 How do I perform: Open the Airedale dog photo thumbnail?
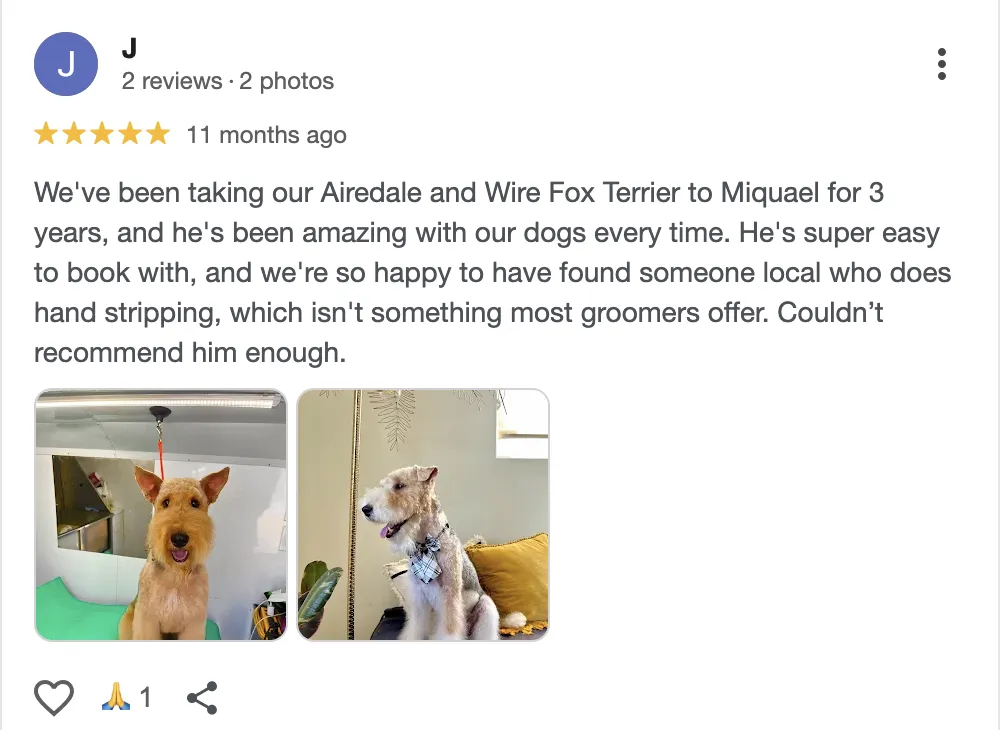tap(161, 515)
